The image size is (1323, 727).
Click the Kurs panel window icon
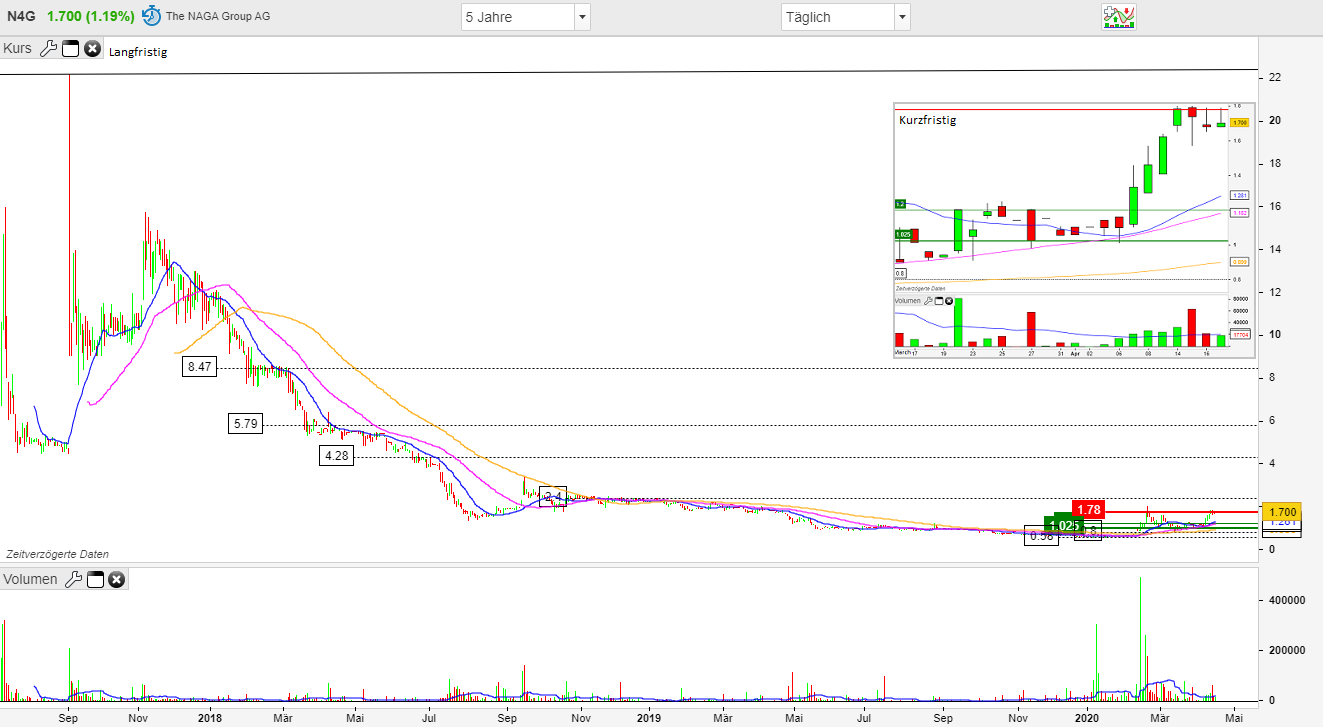69,47
